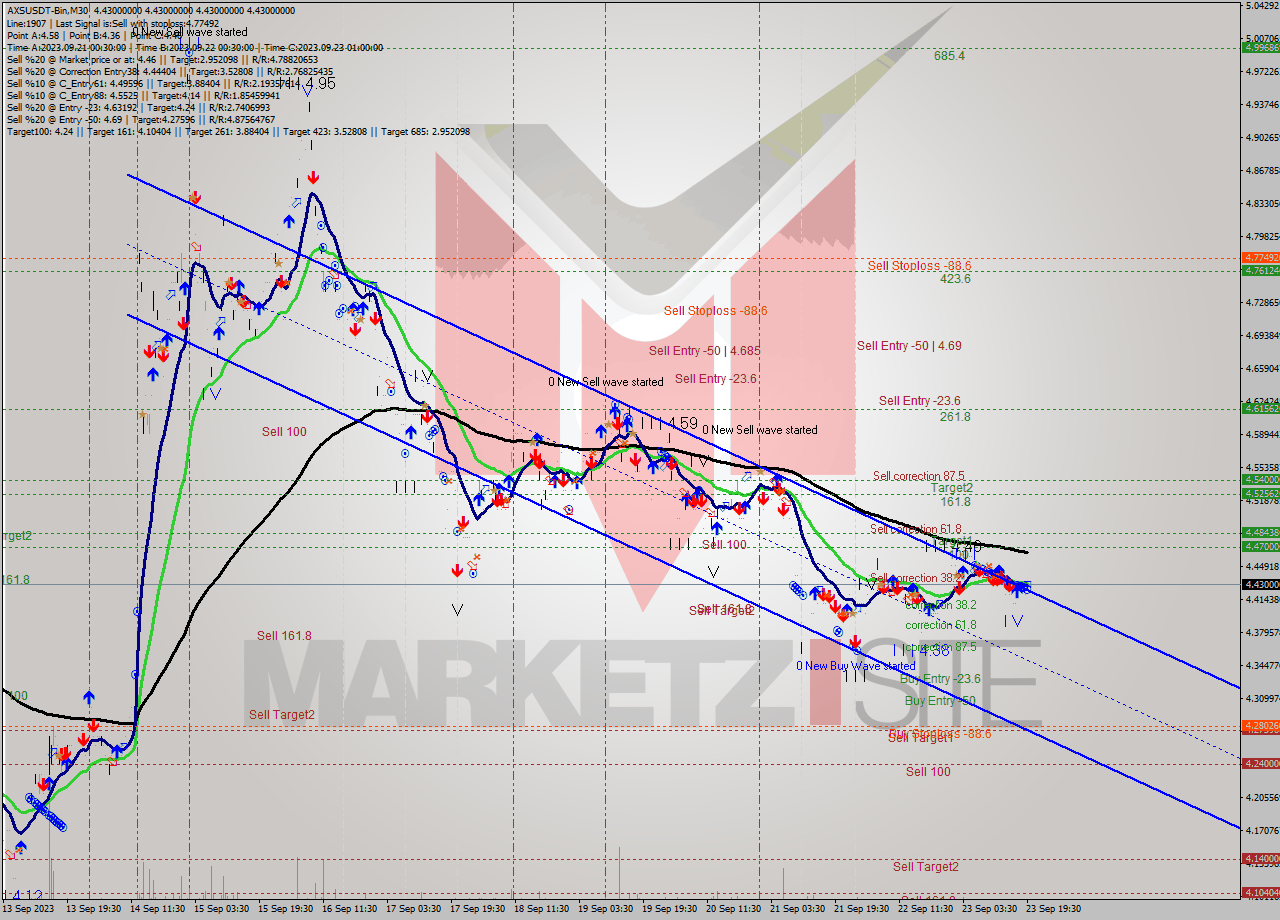Click the 4.95 peak price label

point(318,83)
